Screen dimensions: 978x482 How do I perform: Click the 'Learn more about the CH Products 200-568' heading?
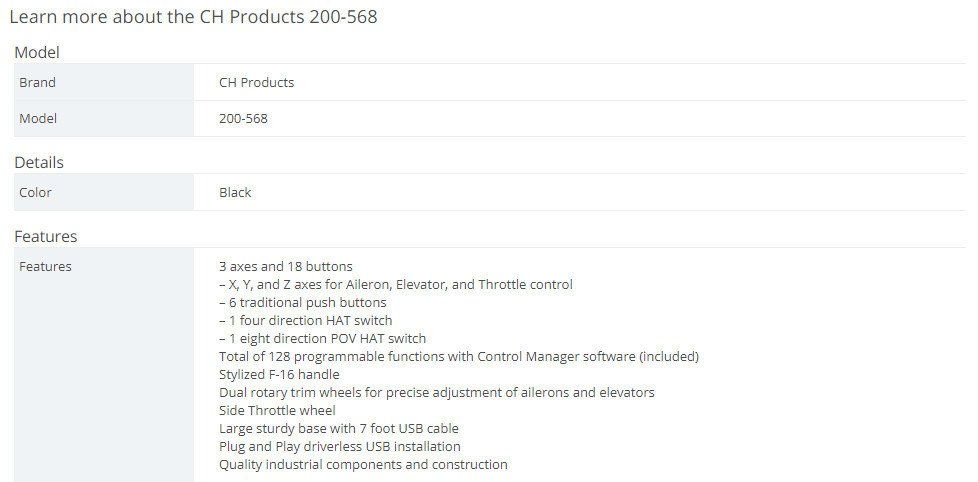pos(193,17)
